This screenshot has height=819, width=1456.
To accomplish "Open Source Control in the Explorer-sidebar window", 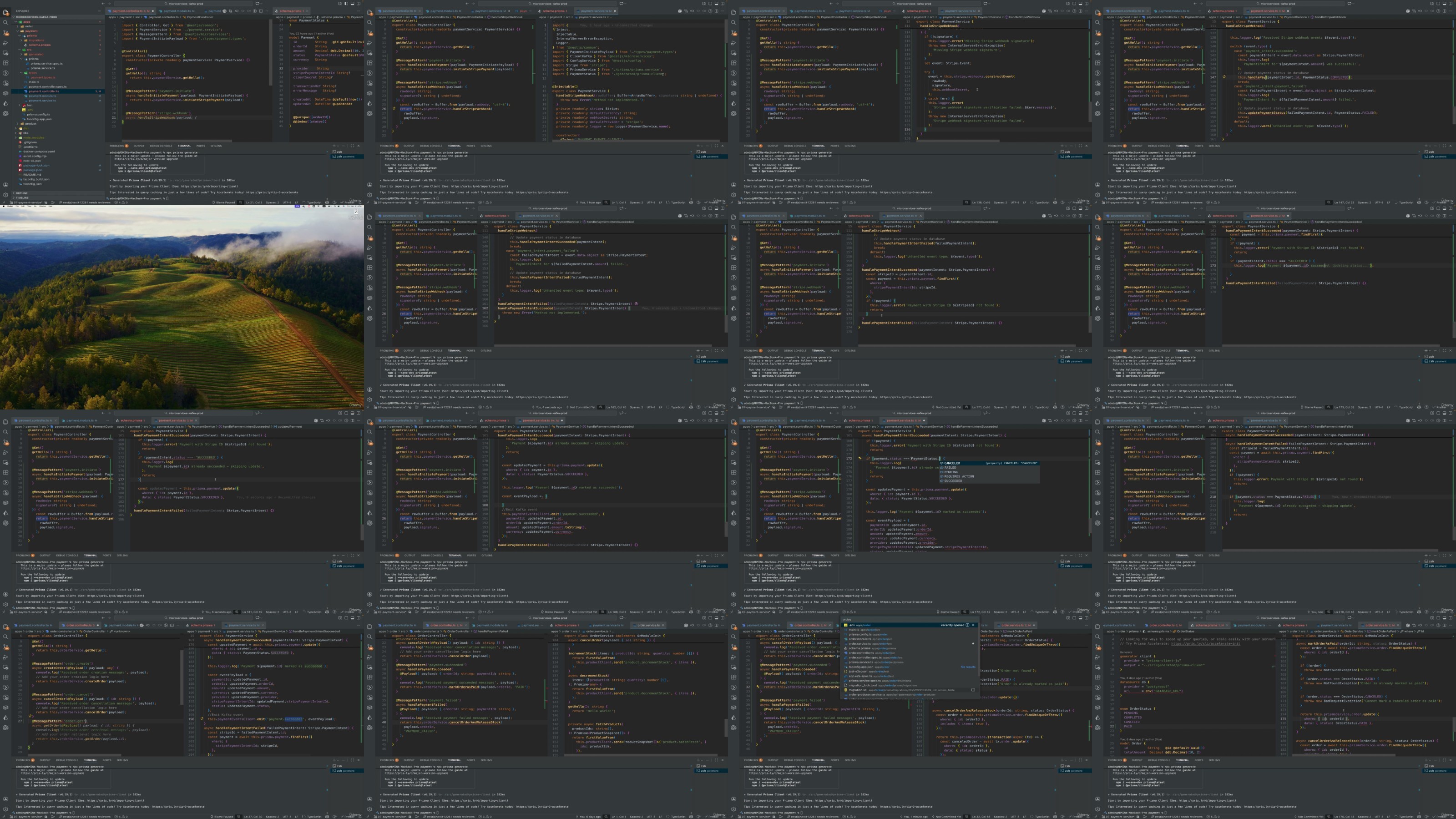I will click(x=5, y=33).
